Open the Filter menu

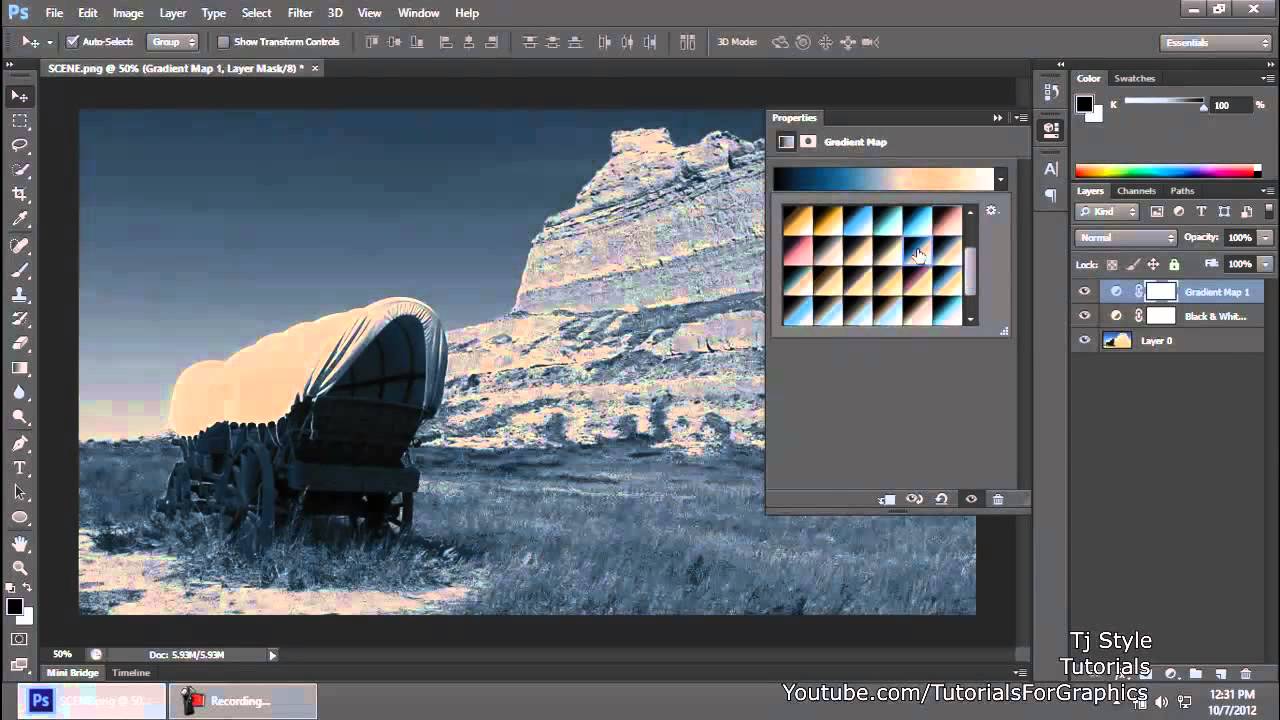point(300,13)
